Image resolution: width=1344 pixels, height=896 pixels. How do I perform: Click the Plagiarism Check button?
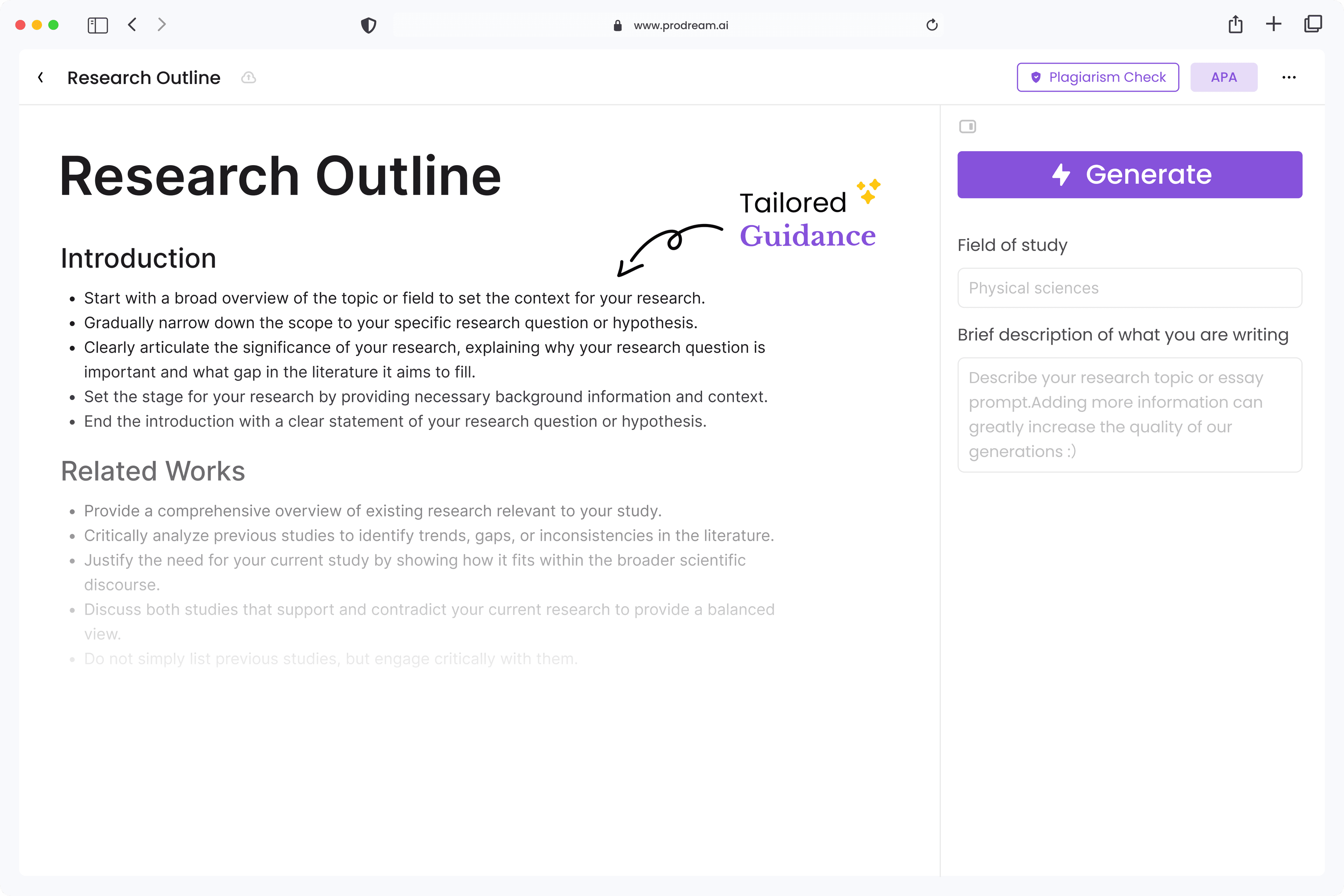pyautogui.click(x=1098, y=77)
